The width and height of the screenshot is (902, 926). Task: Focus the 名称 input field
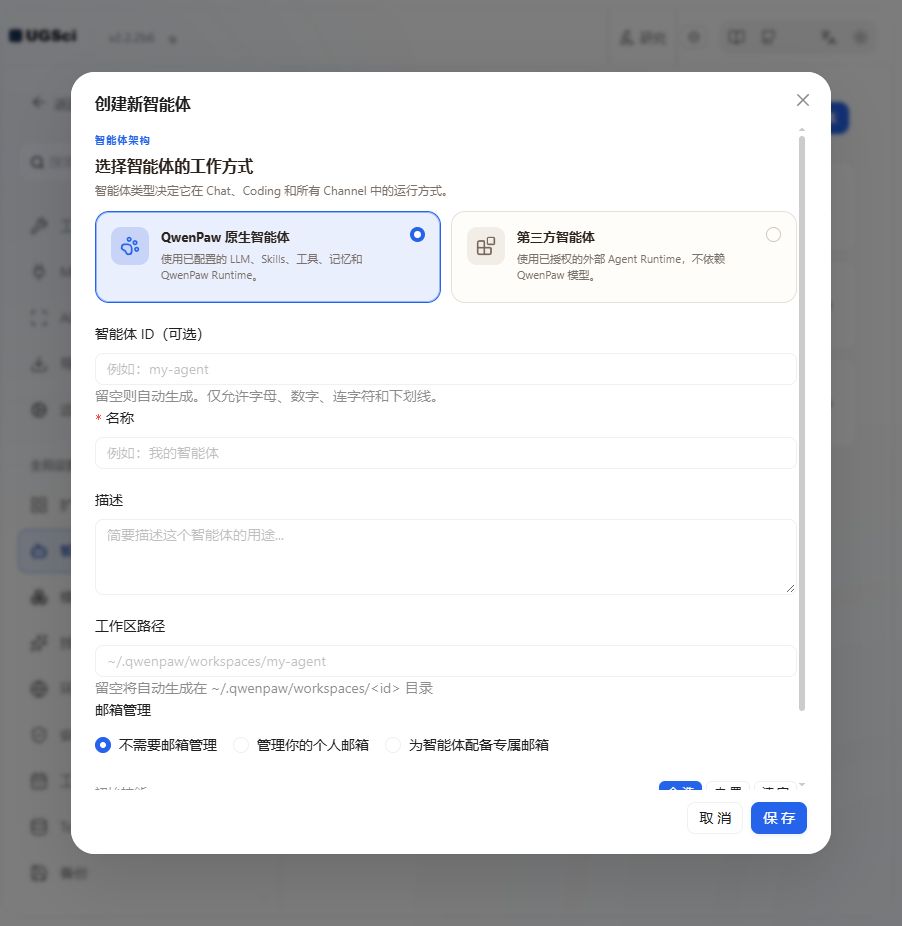coord(445,453)
